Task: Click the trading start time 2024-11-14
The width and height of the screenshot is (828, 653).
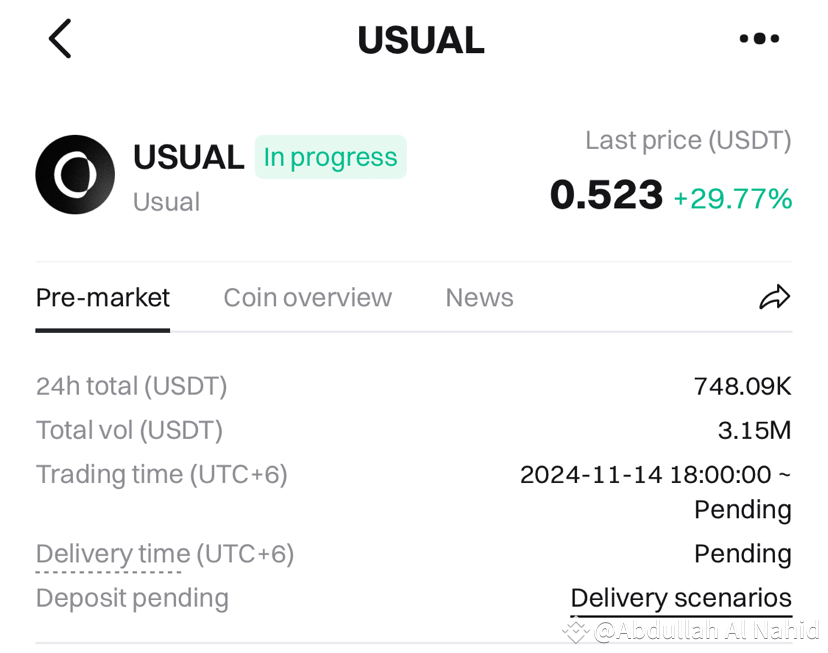Action: [x=655, y=474]
